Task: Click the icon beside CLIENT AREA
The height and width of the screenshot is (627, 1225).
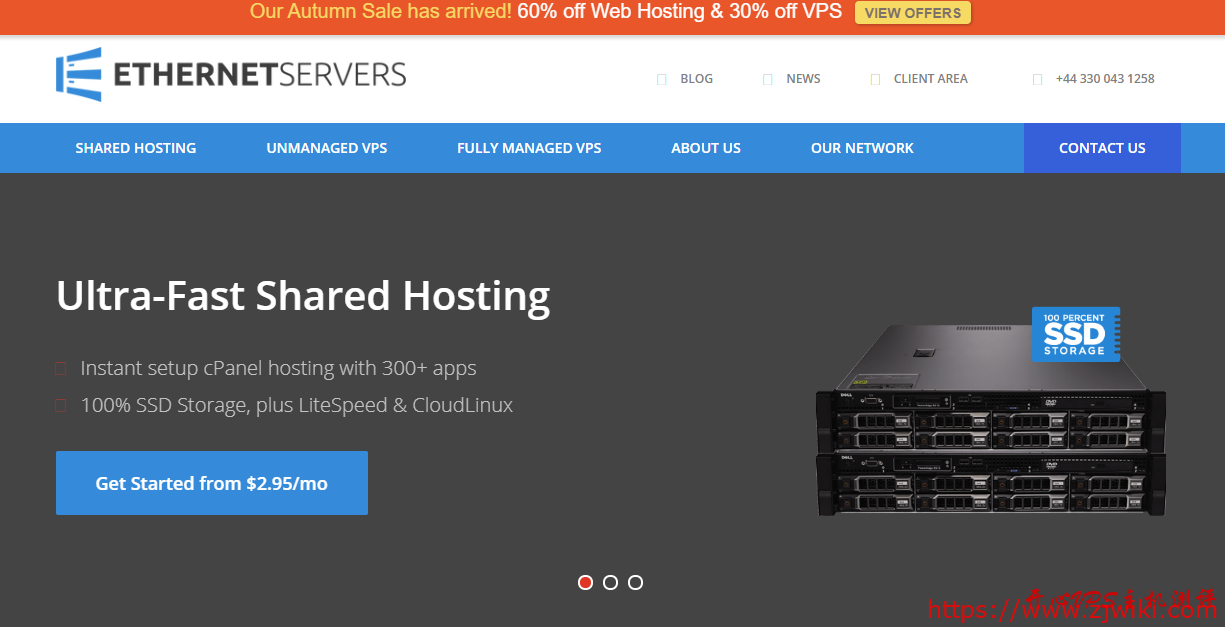Action: [876, 78]
